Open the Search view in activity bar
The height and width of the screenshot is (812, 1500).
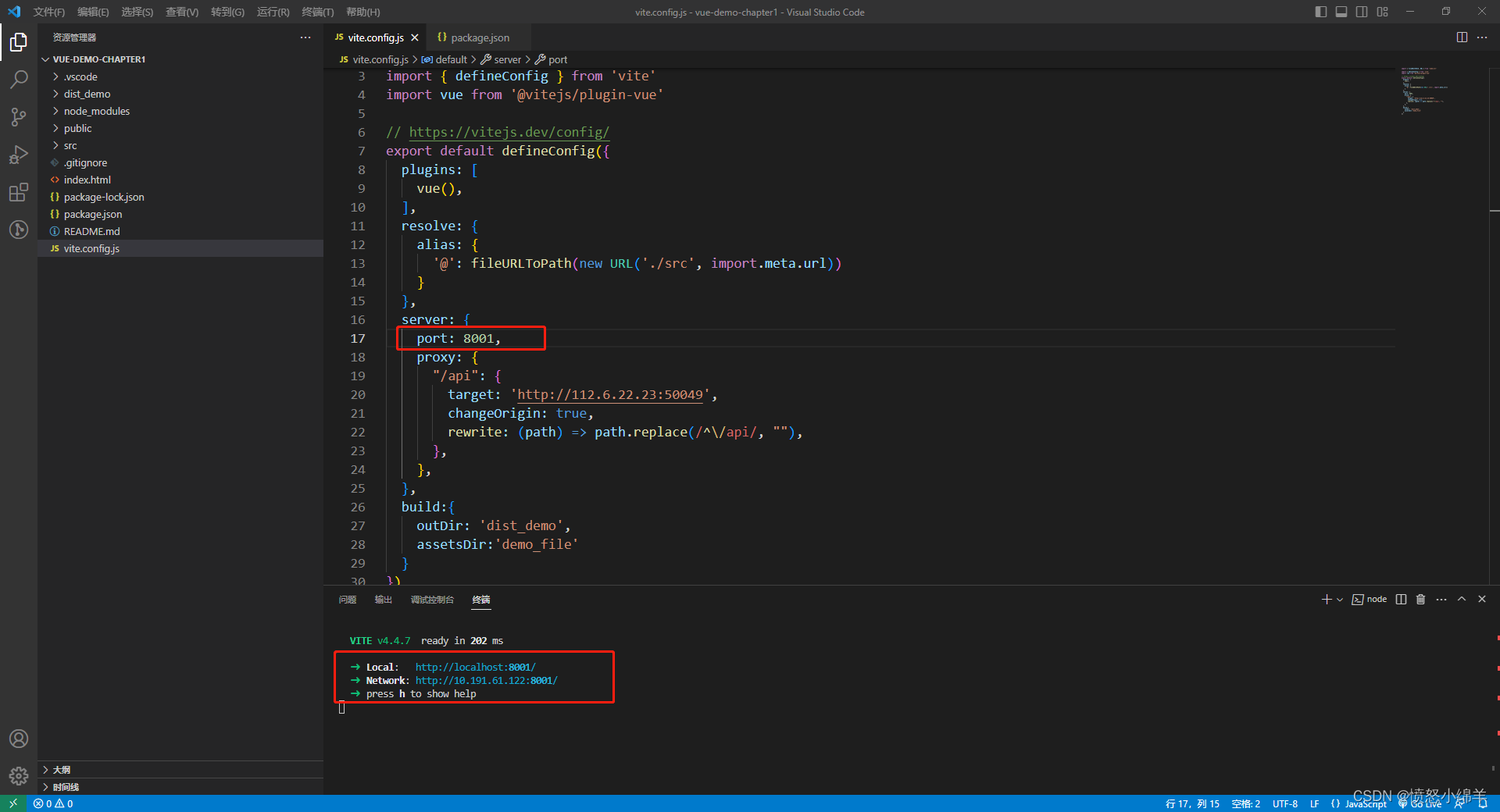(x=19, y=79)
